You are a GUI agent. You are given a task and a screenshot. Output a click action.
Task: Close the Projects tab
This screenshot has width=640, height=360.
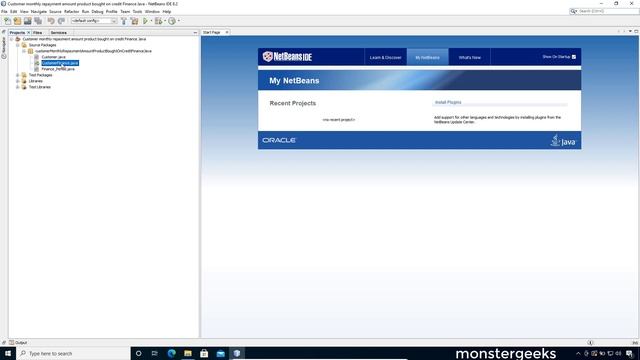(29, 32)
